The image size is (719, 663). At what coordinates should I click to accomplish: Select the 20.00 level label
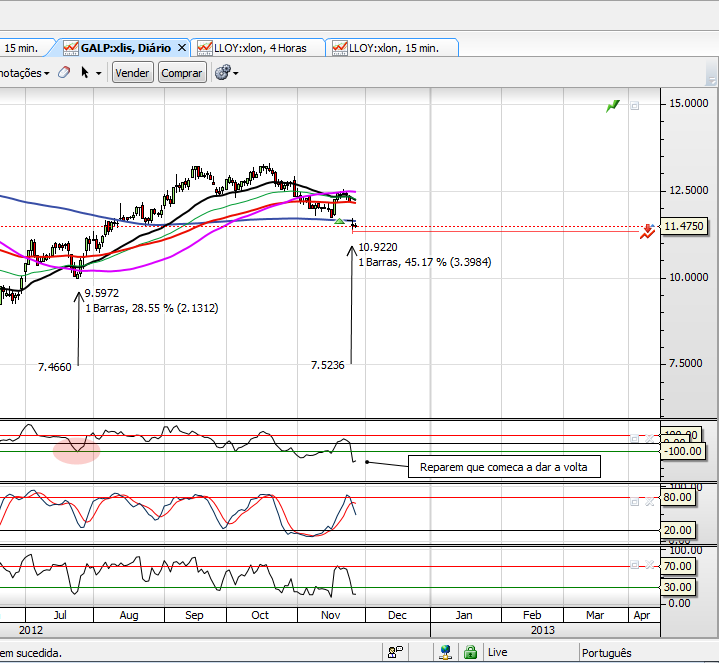[x=677, y=530]
